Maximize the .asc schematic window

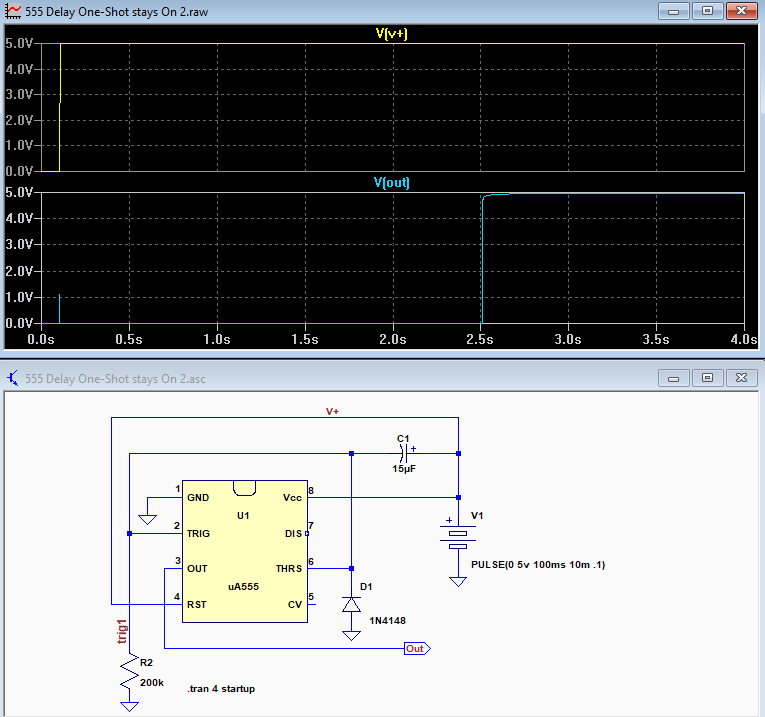[x=707, y=378]
